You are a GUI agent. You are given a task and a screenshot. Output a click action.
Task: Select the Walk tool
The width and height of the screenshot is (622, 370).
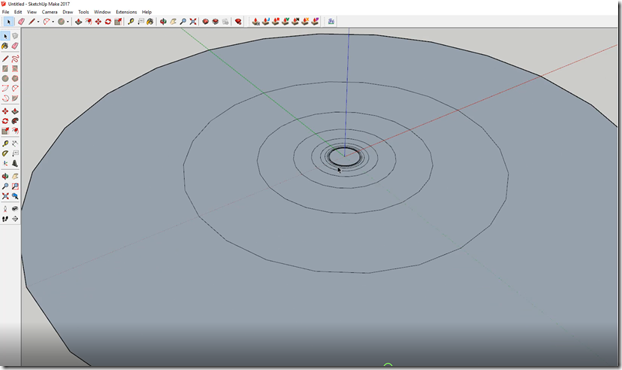click(5, 219)
